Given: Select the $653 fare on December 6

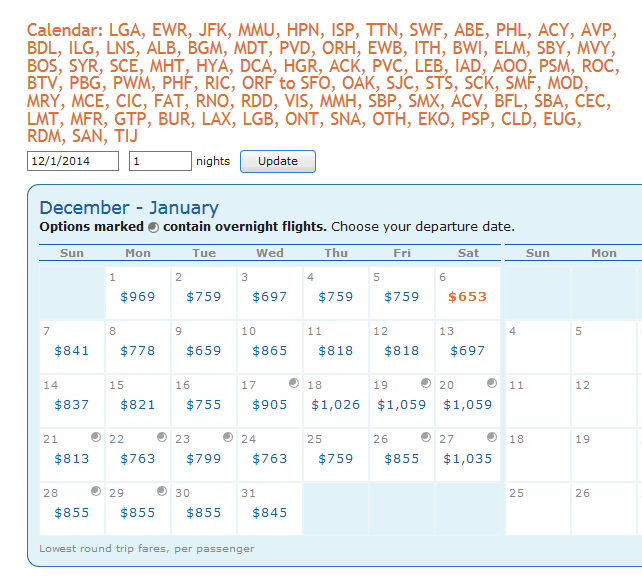Looking at the screenshot, I should point(468,297).
